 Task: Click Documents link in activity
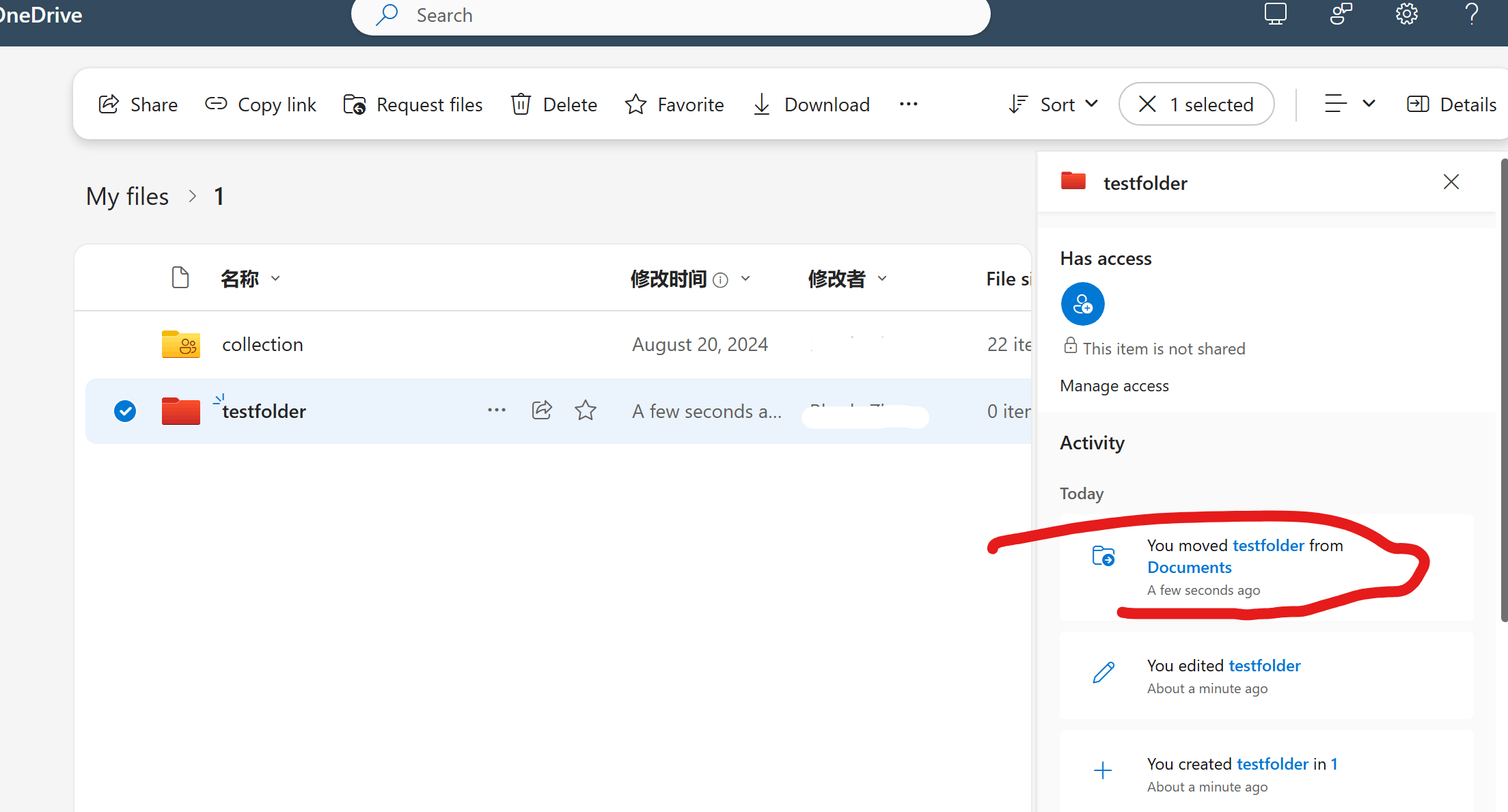(x=1189, y=568)
